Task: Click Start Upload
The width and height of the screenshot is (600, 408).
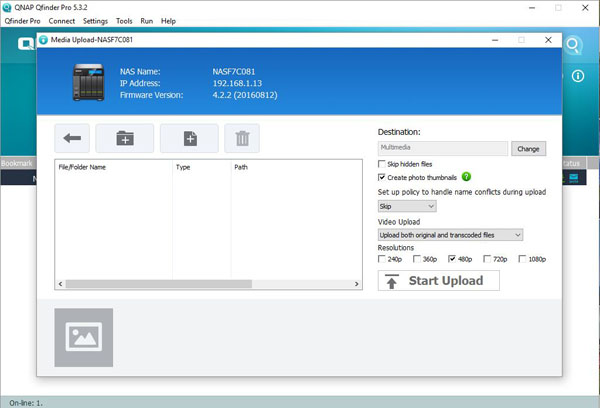Action: [439, 281]
